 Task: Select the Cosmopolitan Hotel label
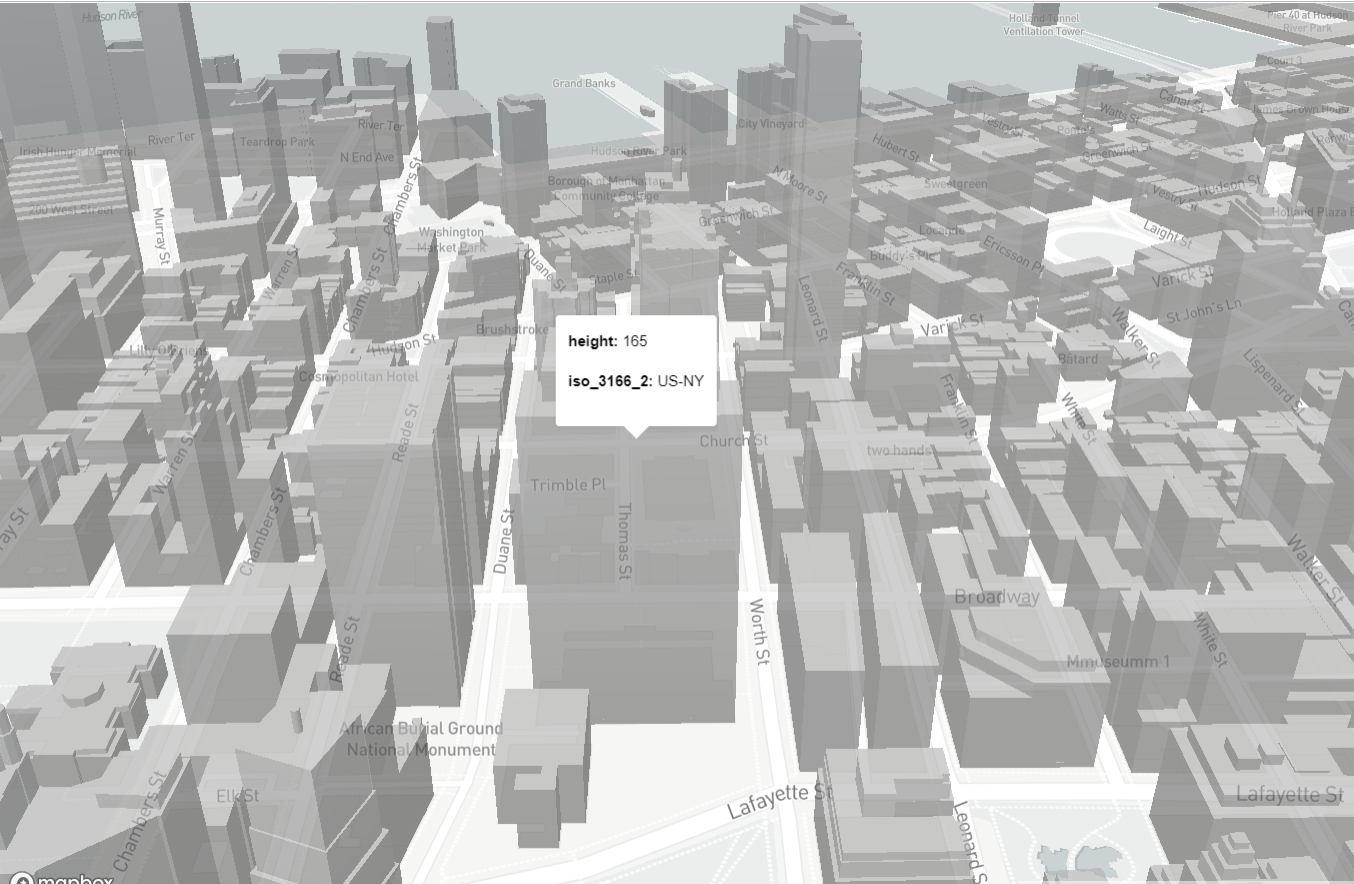pos(360,377)
